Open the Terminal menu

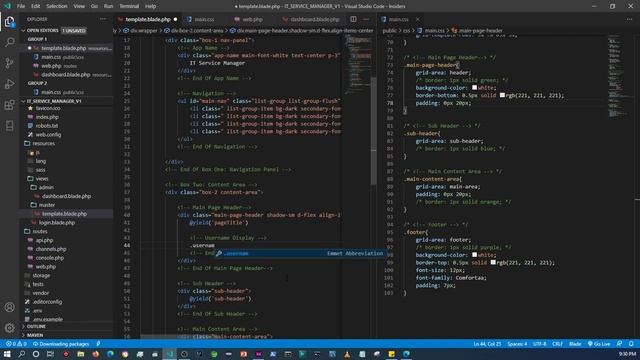(x=129, y=6)
